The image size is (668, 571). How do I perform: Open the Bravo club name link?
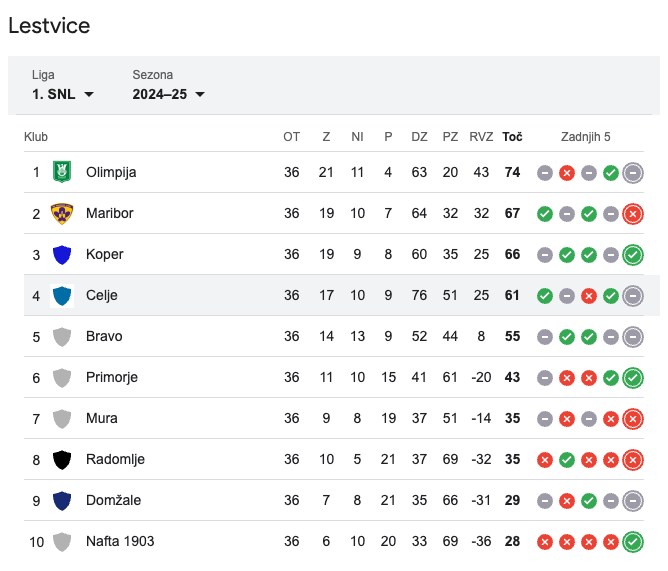(104, 336)
